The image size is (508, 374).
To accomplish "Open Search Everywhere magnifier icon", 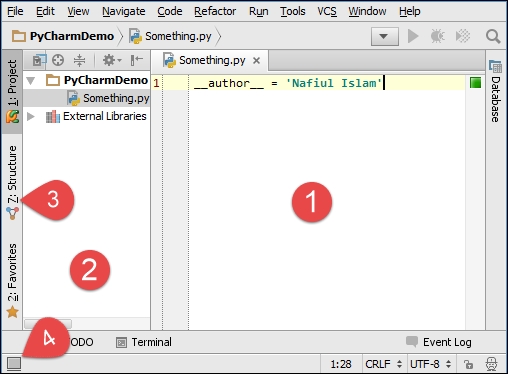I will (x=493, y=36).
